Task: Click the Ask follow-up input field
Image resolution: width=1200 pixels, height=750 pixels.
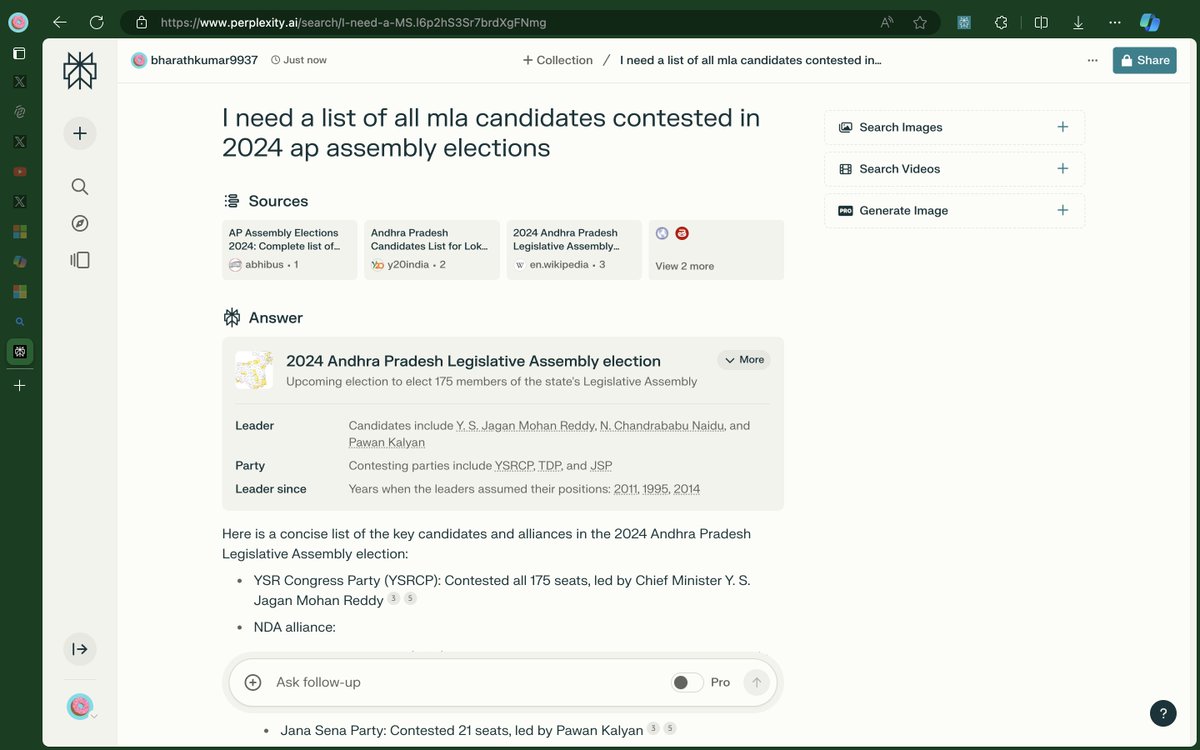Action: (x=465, y=682)
